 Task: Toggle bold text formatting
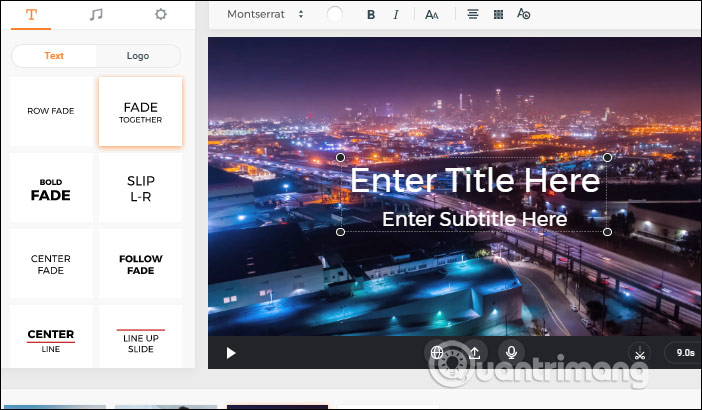tap(371, 15)
